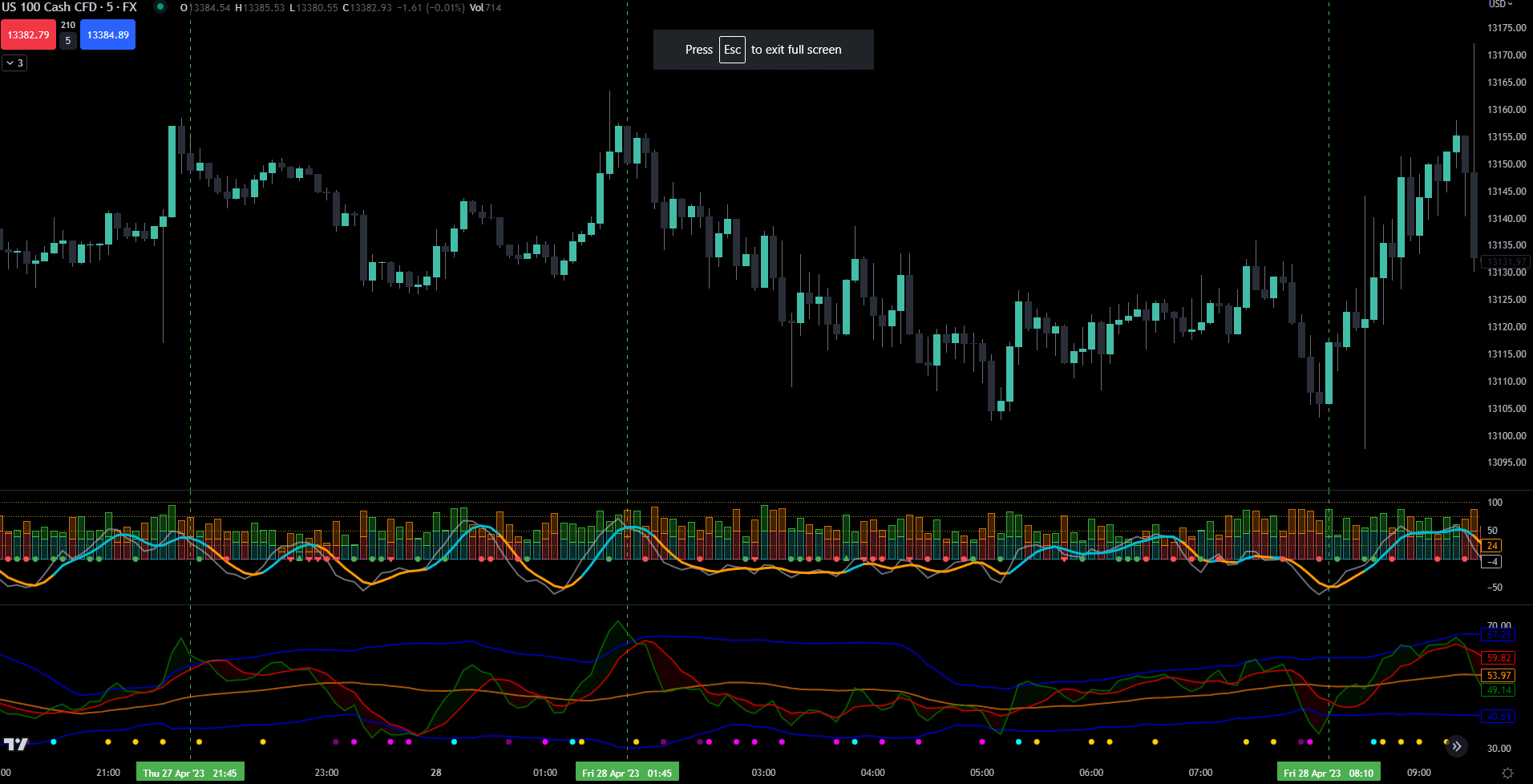The height and width of the screenshot is (784, 1533).
Task: Click the close value C13382.93
Action: point(367,8)
